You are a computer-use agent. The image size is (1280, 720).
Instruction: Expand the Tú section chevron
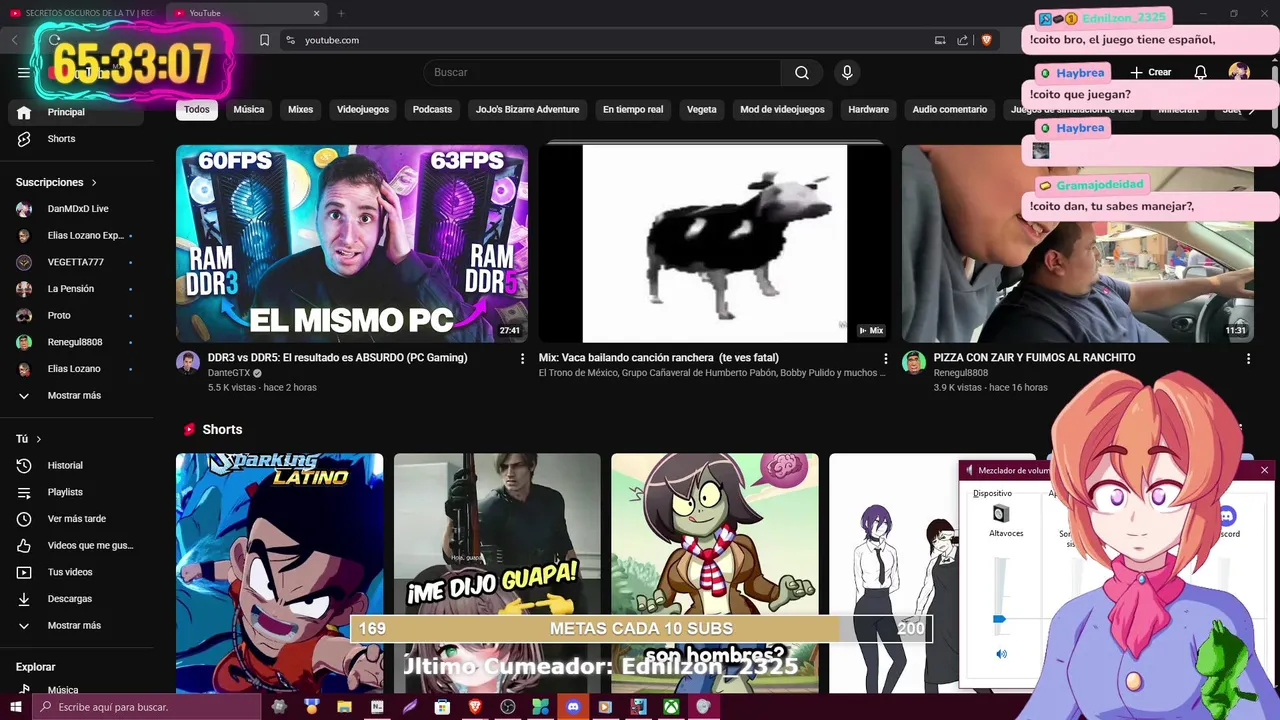(39, 439)
